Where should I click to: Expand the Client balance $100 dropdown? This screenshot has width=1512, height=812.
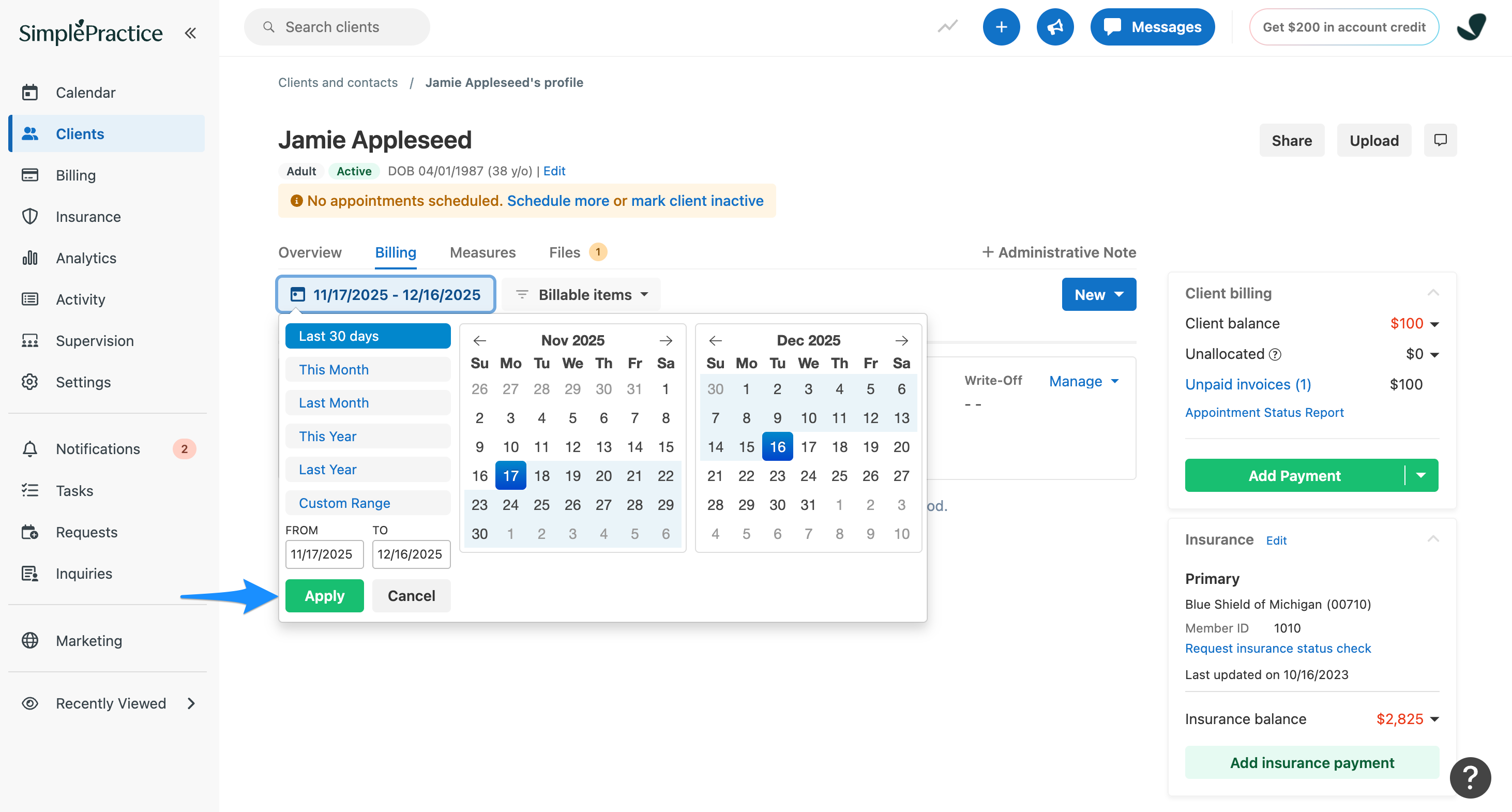[1434, 324]
